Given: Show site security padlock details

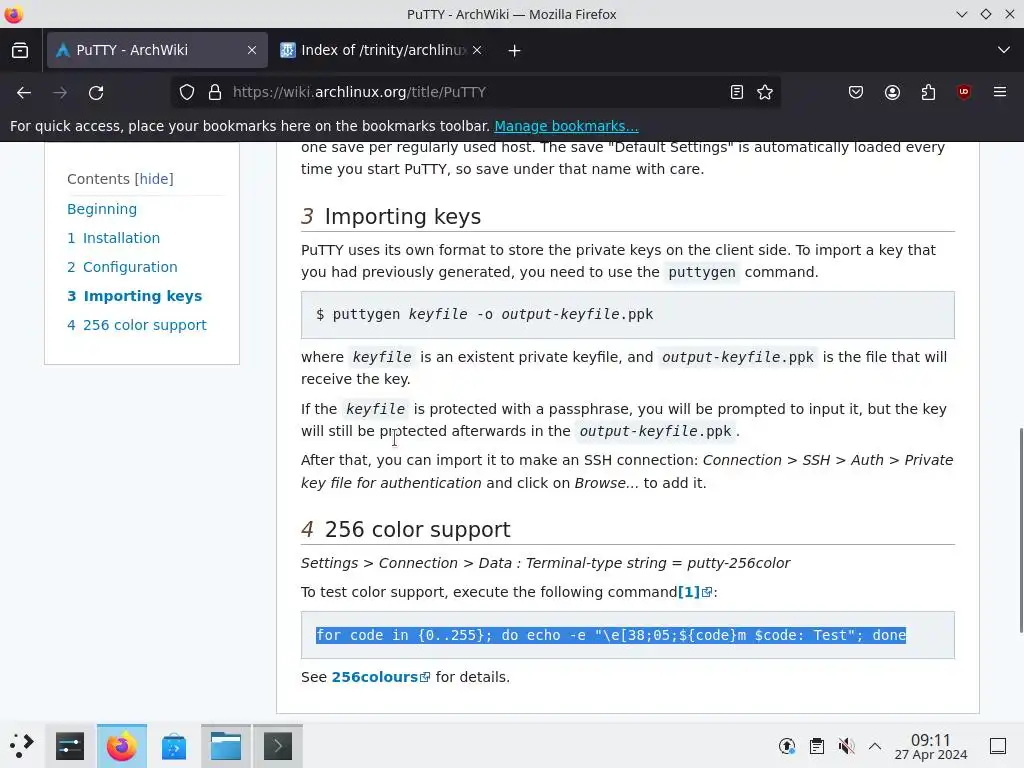Looking at the screenshot, I should click(x=215, y=93).
